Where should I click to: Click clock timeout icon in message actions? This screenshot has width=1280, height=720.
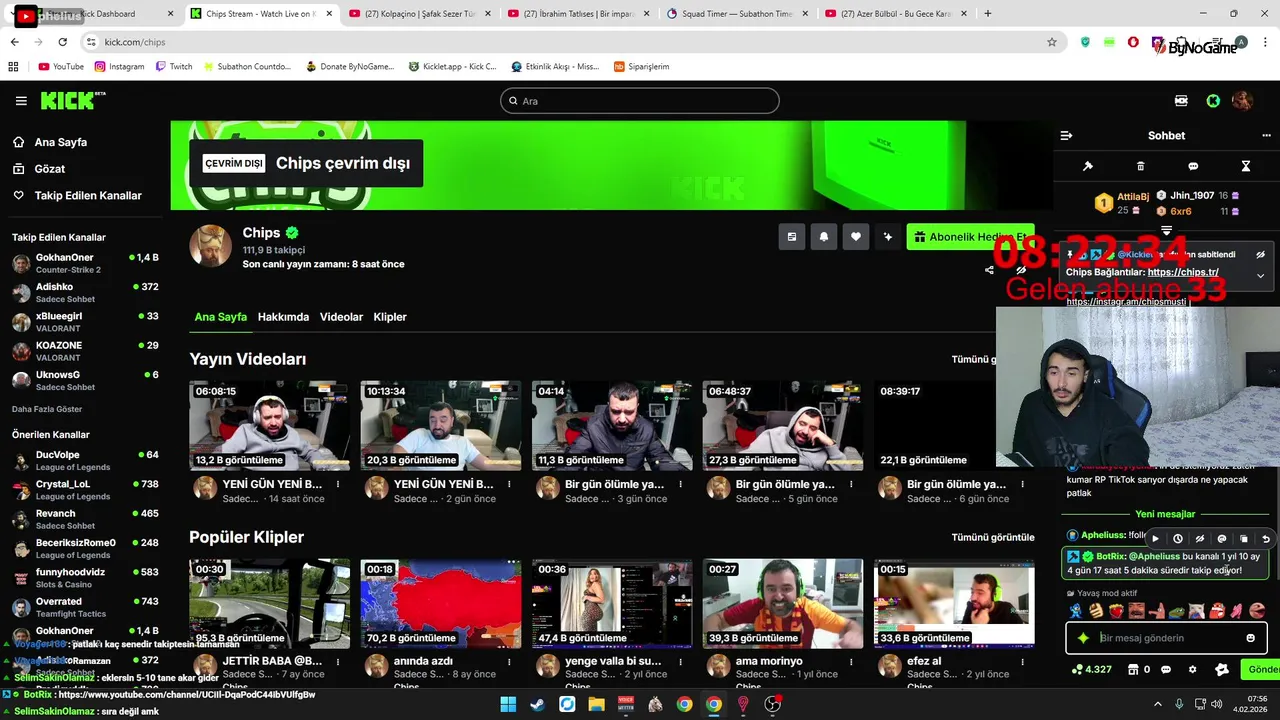tap(1178, 539)
